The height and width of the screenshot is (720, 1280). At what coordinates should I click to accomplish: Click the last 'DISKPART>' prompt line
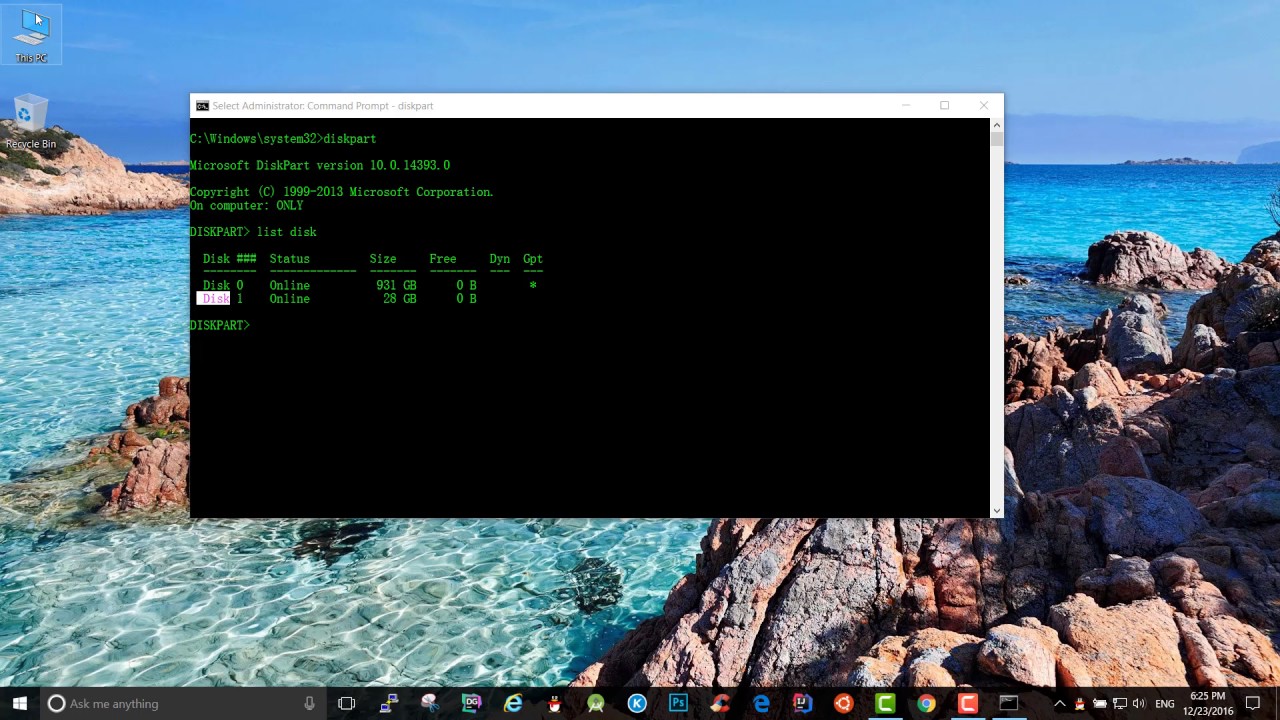tap(220, 325)
